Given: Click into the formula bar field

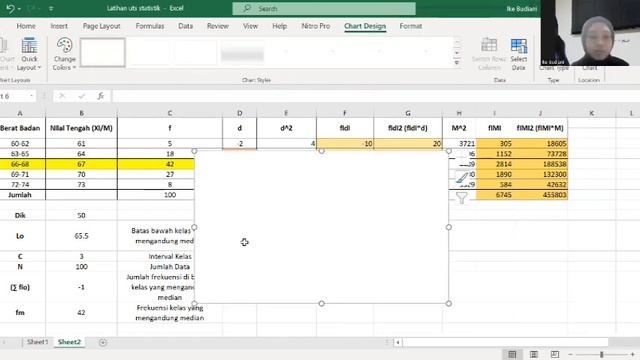Looking at the screenshot, I should click(376, 96).
